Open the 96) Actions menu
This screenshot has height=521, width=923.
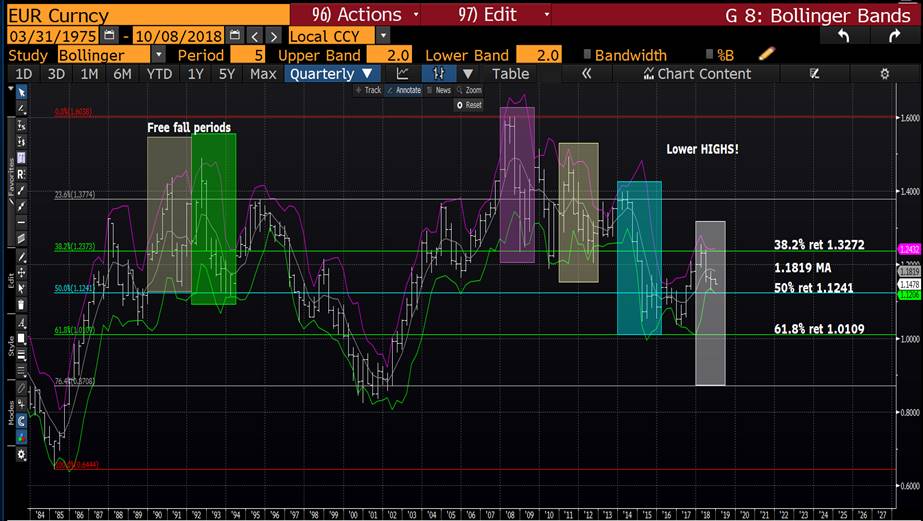(x=354, y=14)
